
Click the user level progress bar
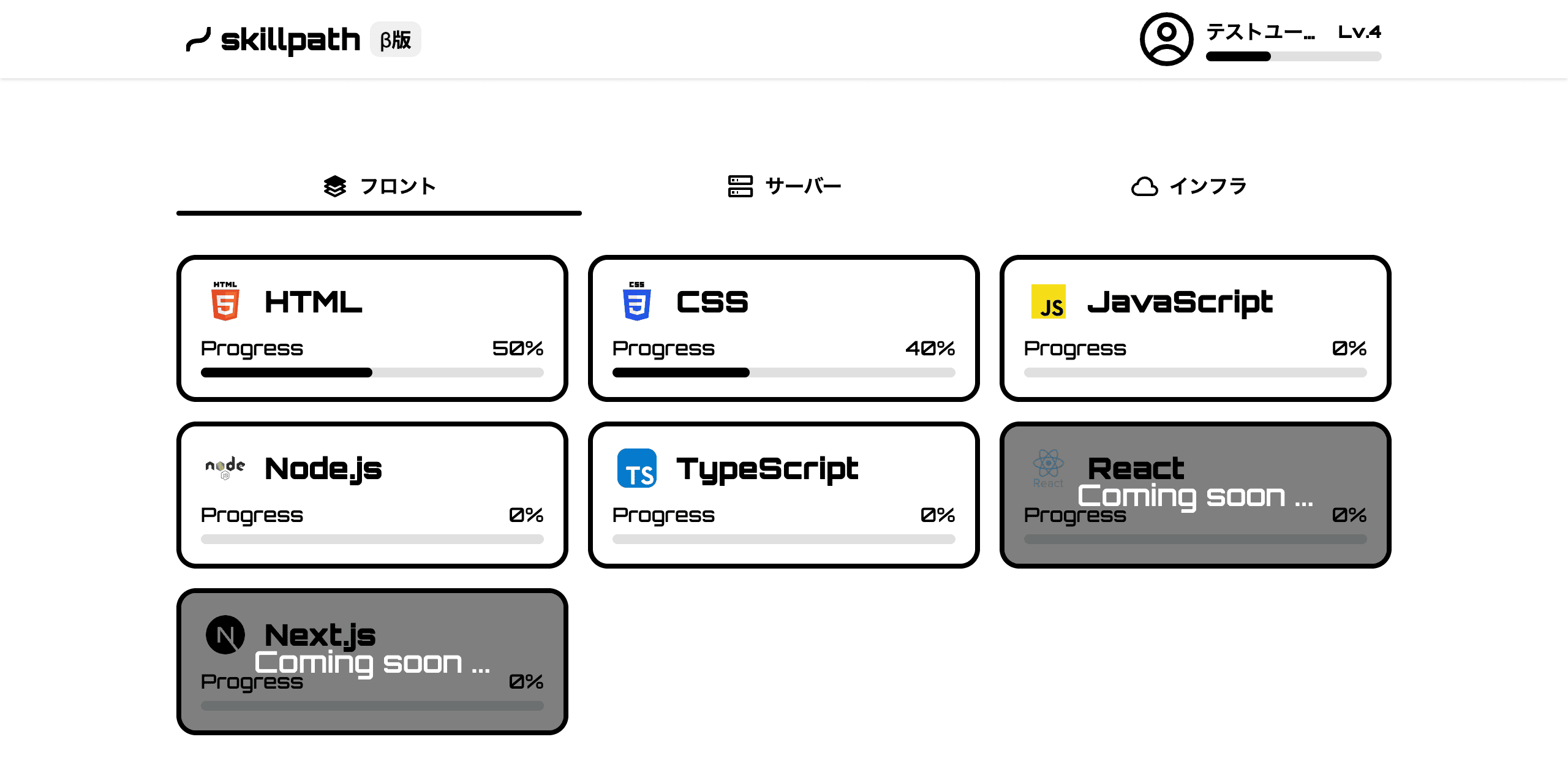coord(1293,56)
